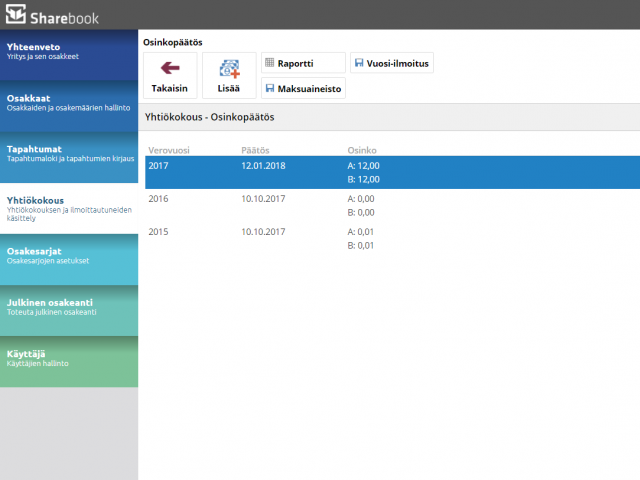The width and height of the screenshot is (640, 480).
Task: Select the Yhtiökokous sidebar section
Action: tap(69, 208)
